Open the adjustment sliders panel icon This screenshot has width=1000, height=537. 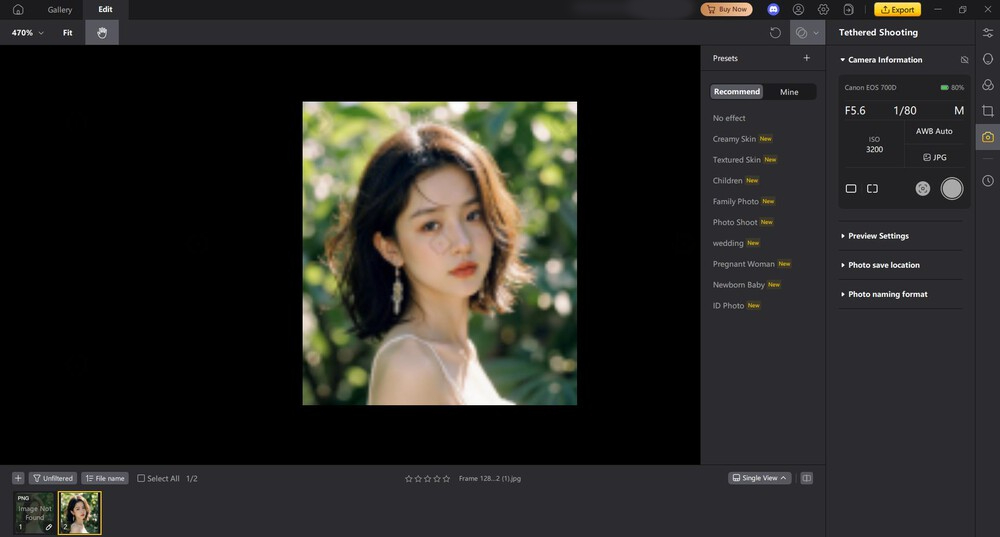pyautogui.click(x=987, y=33)
